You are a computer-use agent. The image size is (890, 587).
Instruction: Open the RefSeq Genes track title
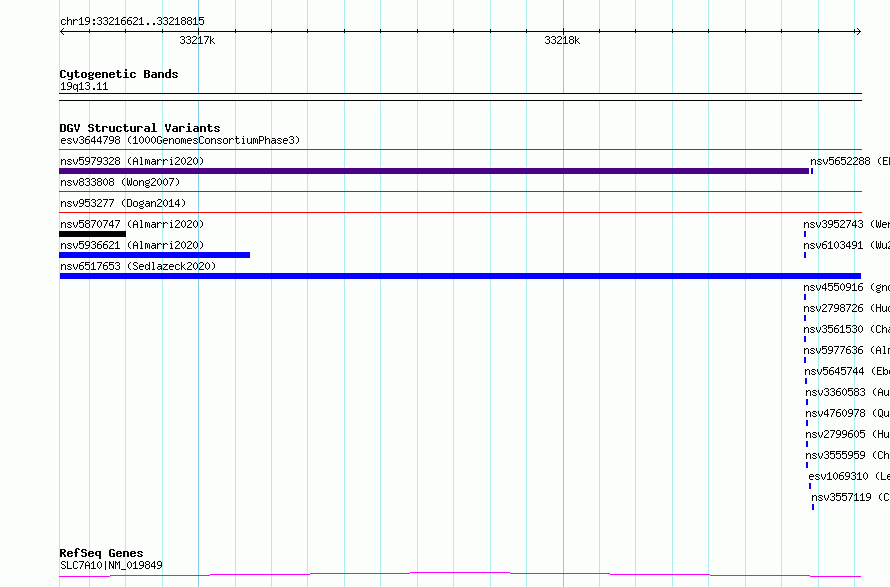pos(101,553)
